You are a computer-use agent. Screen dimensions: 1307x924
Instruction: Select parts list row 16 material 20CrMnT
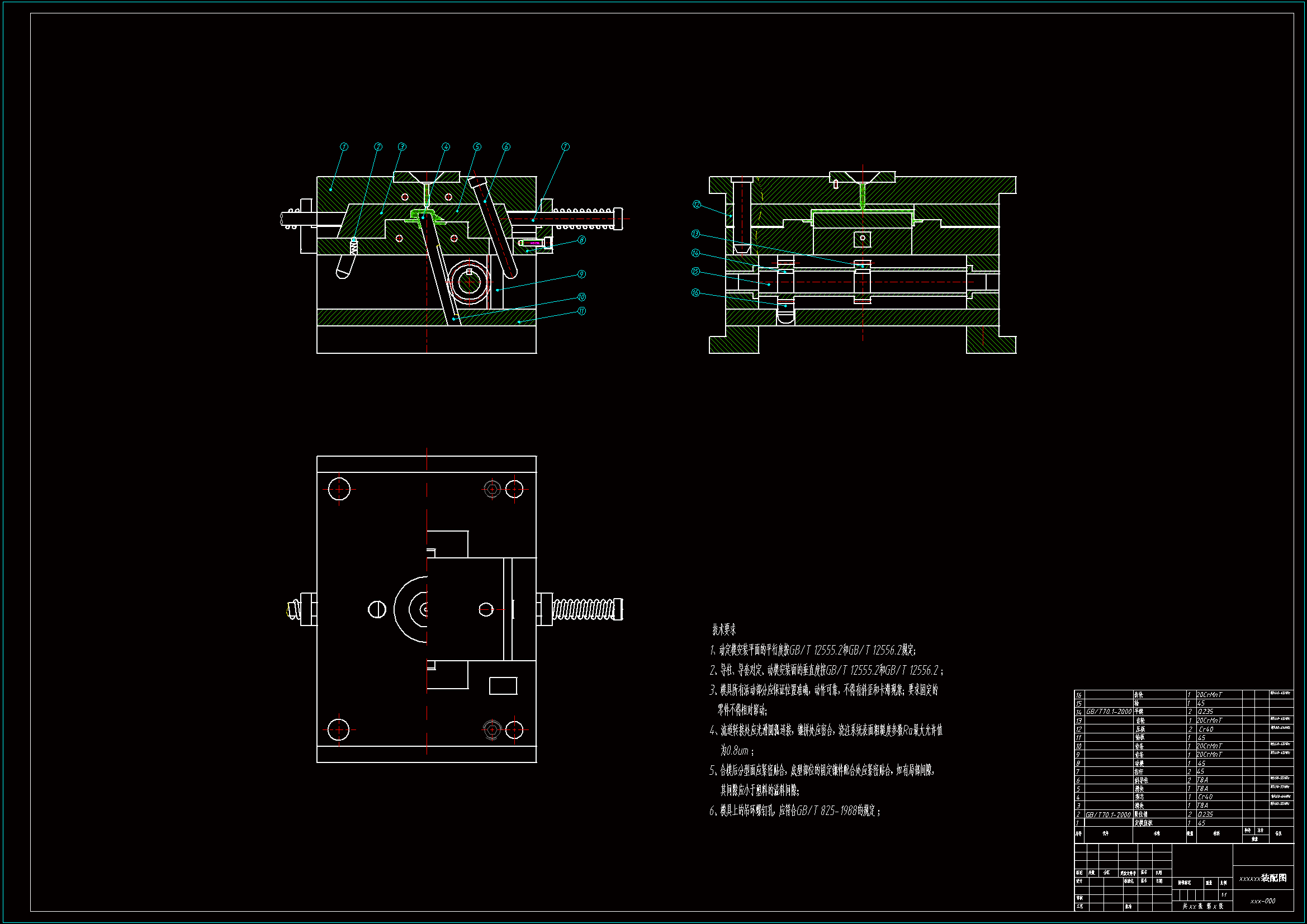pyautogui.click(x=1209, y=695)
